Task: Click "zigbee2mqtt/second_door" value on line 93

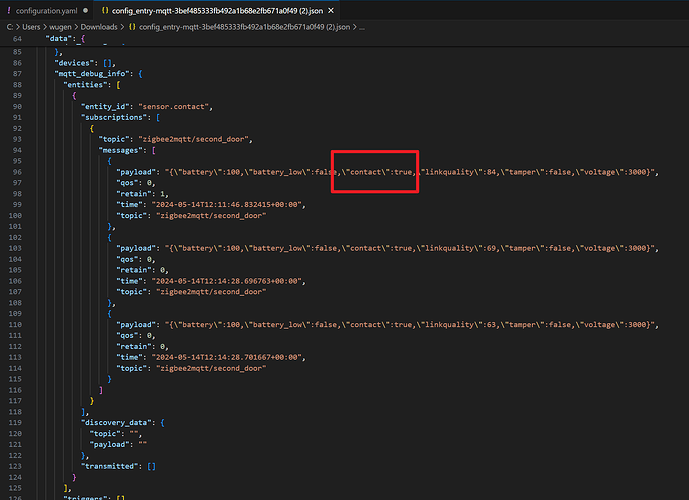Action: 193,139
